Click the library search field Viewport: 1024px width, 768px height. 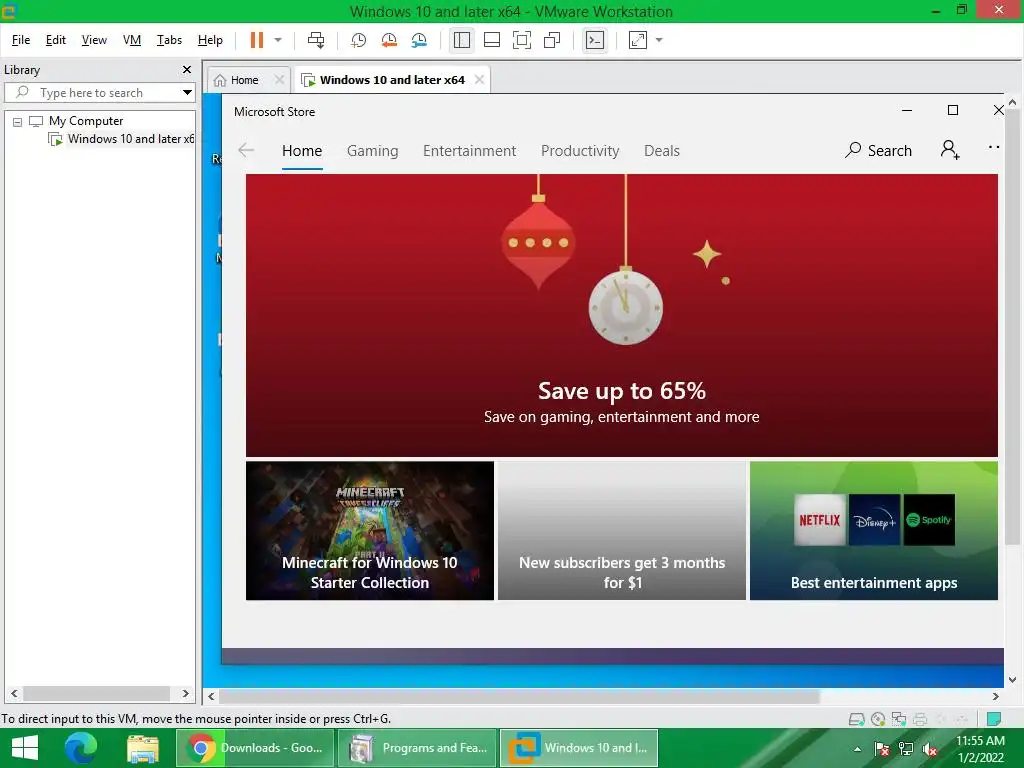[x=91, y=93]
